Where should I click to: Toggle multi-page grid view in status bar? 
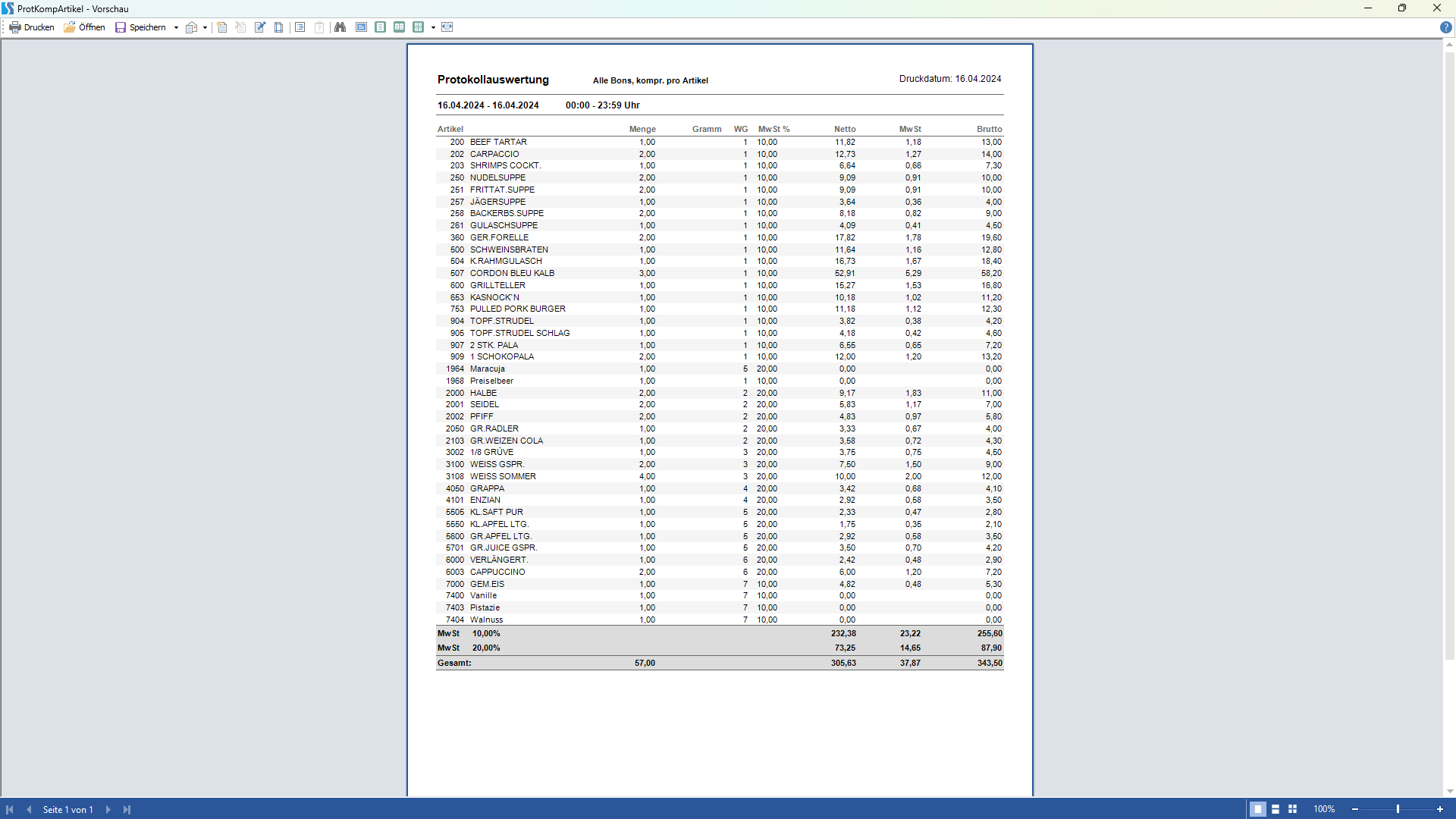[x=1293, y=809]
